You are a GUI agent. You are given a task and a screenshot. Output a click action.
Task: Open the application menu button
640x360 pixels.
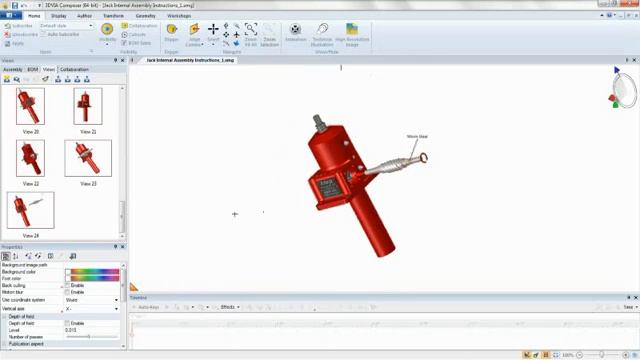coord(11,16)
